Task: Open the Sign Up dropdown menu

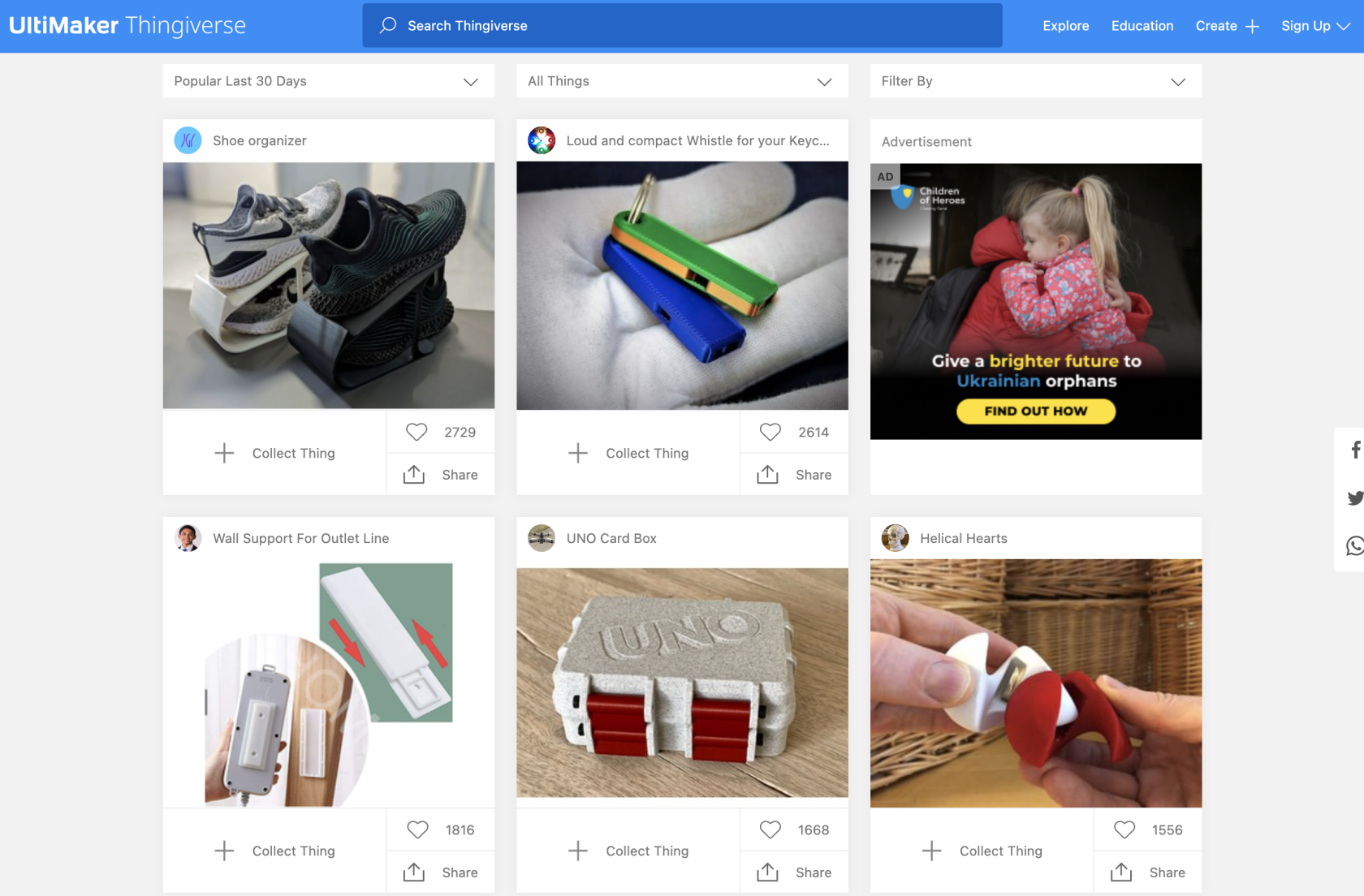Action: [1315, 26]
